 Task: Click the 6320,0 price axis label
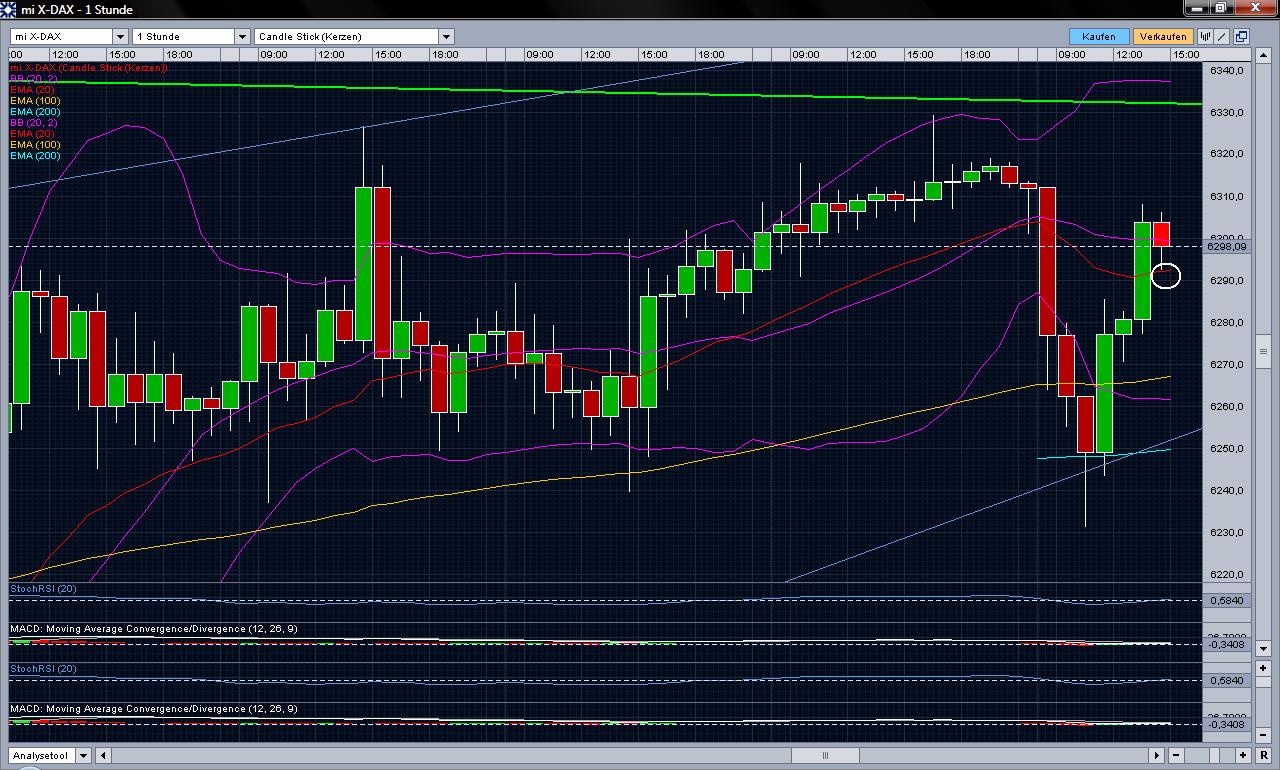pos(1226,154)
